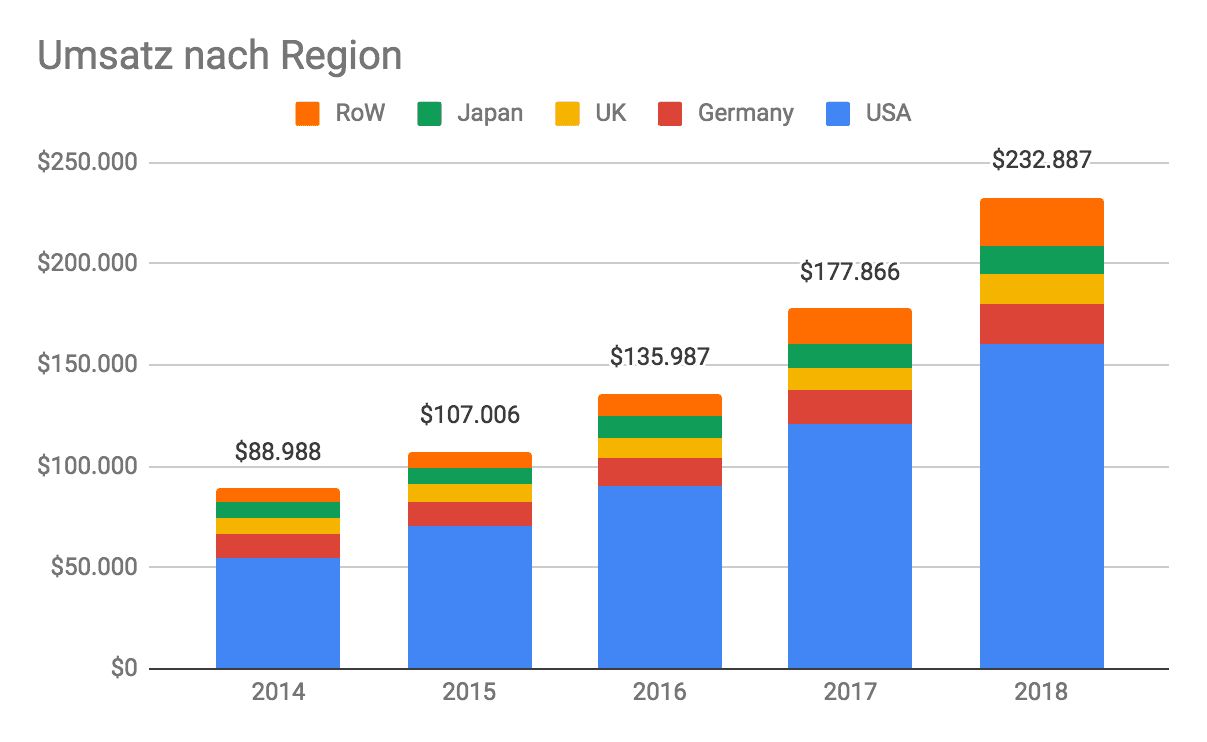Select the orange RoW segment of 2016 bar

(660, 405)
